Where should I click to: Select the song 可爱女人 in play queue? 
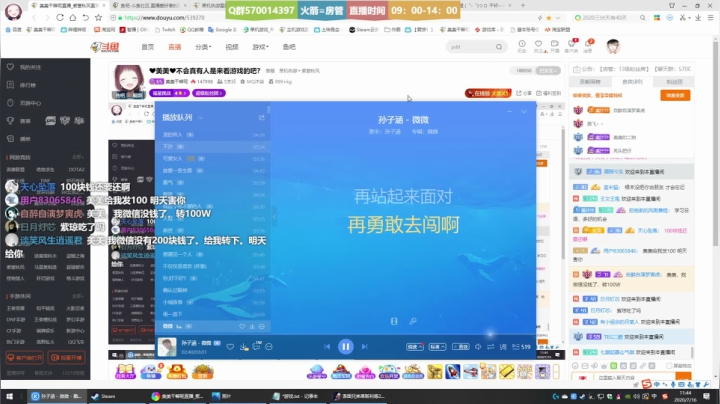212,158
